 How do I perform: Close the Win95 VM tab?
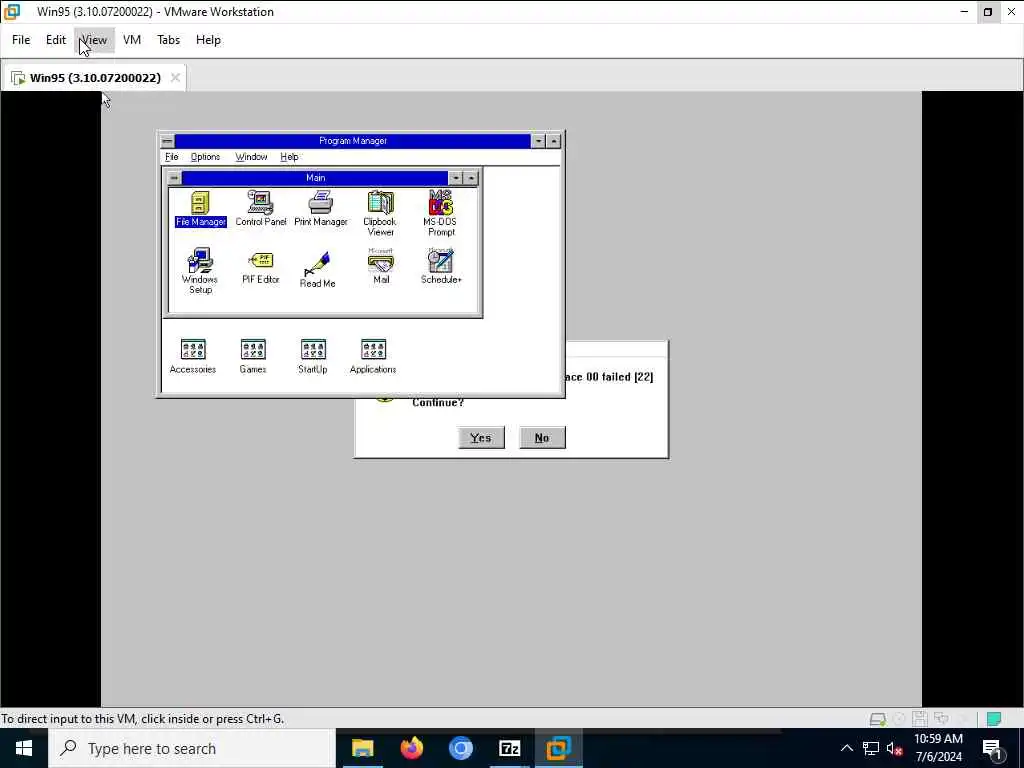(x=175, y=78)
